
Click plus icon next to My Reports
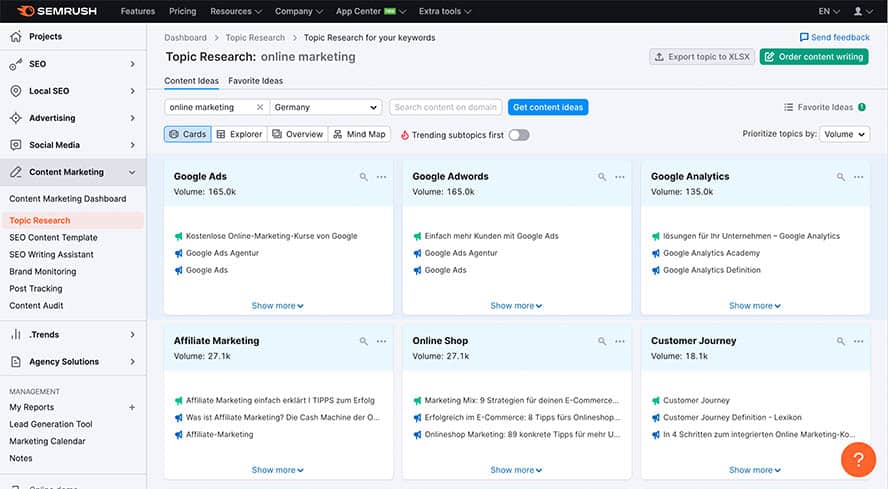click(132, 407)
